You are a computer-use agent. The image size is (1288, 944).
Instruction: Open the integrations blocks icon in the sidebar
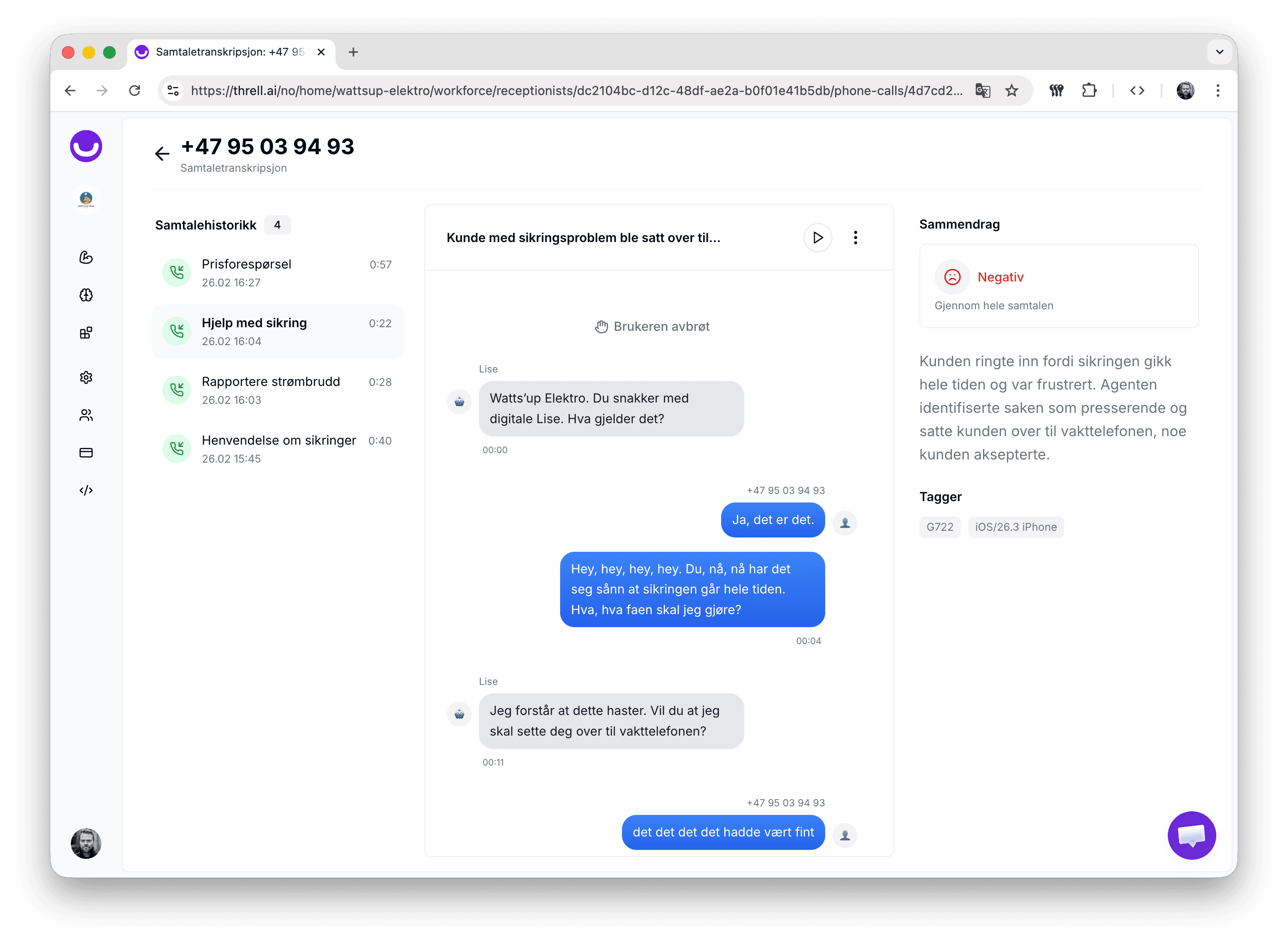pos(86,333)
